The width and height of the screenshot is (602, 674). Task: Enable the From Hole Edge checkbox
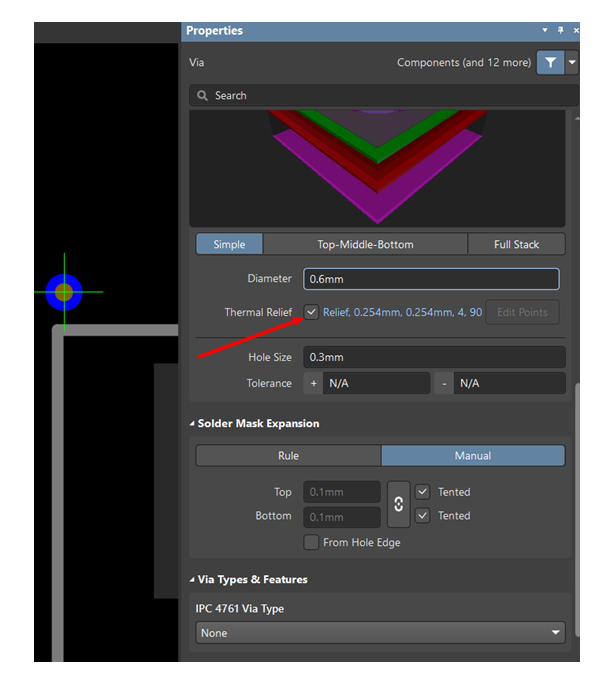(x=312, y=542)
